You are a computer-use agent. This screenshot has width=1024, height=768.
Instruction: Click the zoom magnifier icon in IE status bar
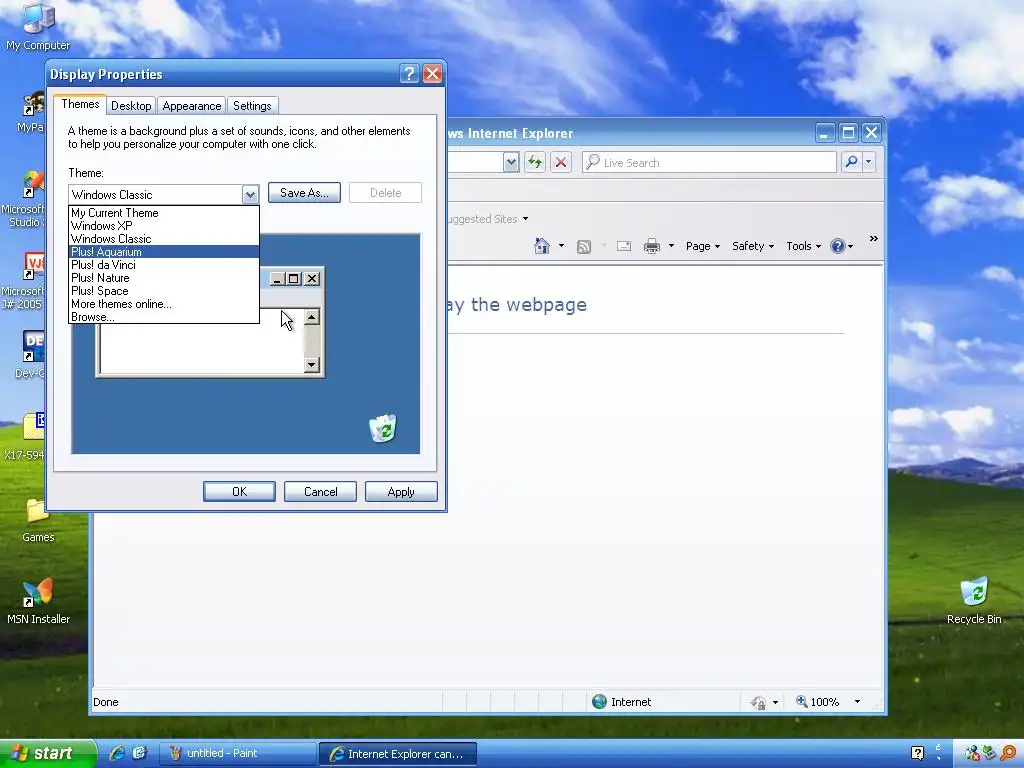801,701
